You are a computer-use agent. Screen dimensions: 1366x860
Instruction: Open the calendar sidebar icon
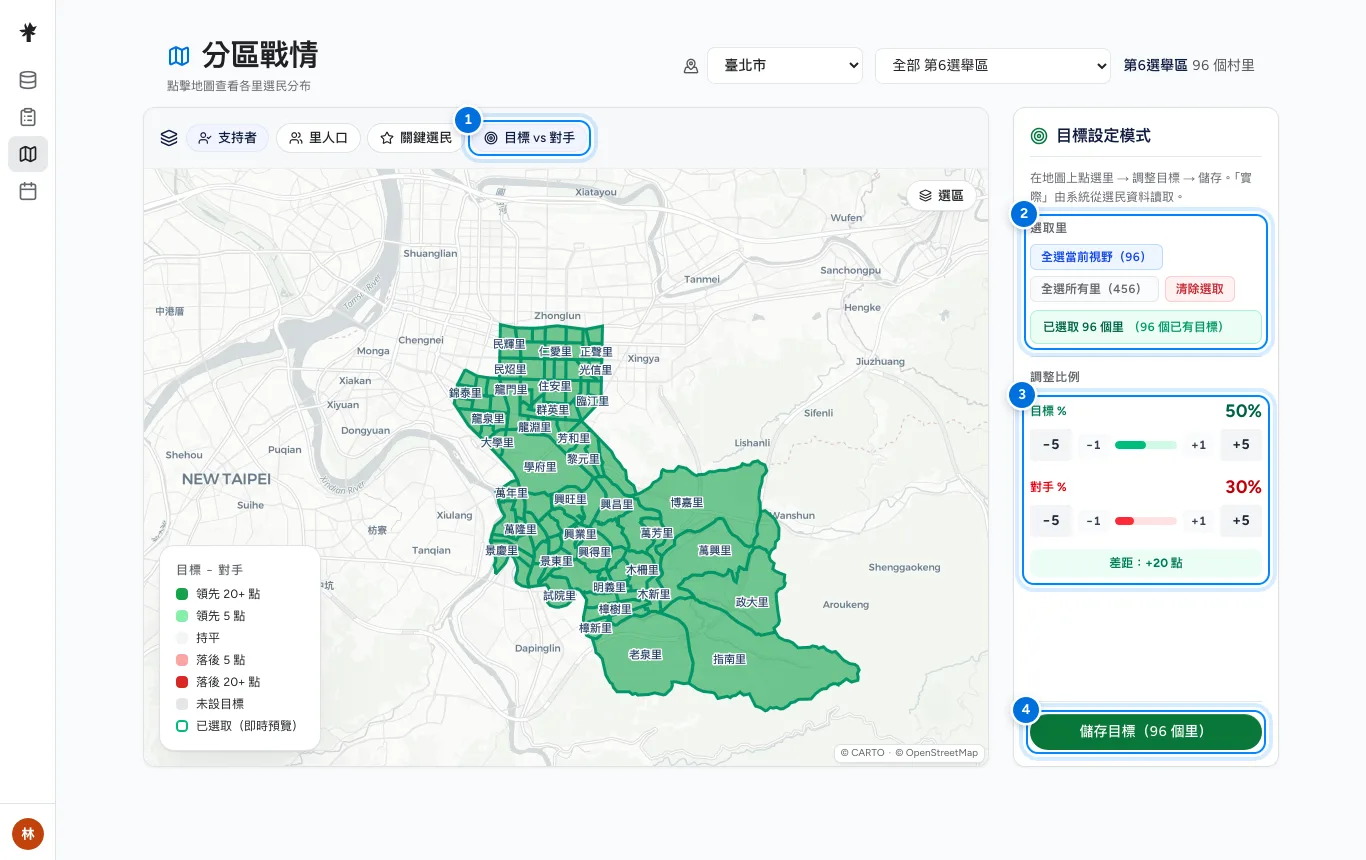click(28, 191)
